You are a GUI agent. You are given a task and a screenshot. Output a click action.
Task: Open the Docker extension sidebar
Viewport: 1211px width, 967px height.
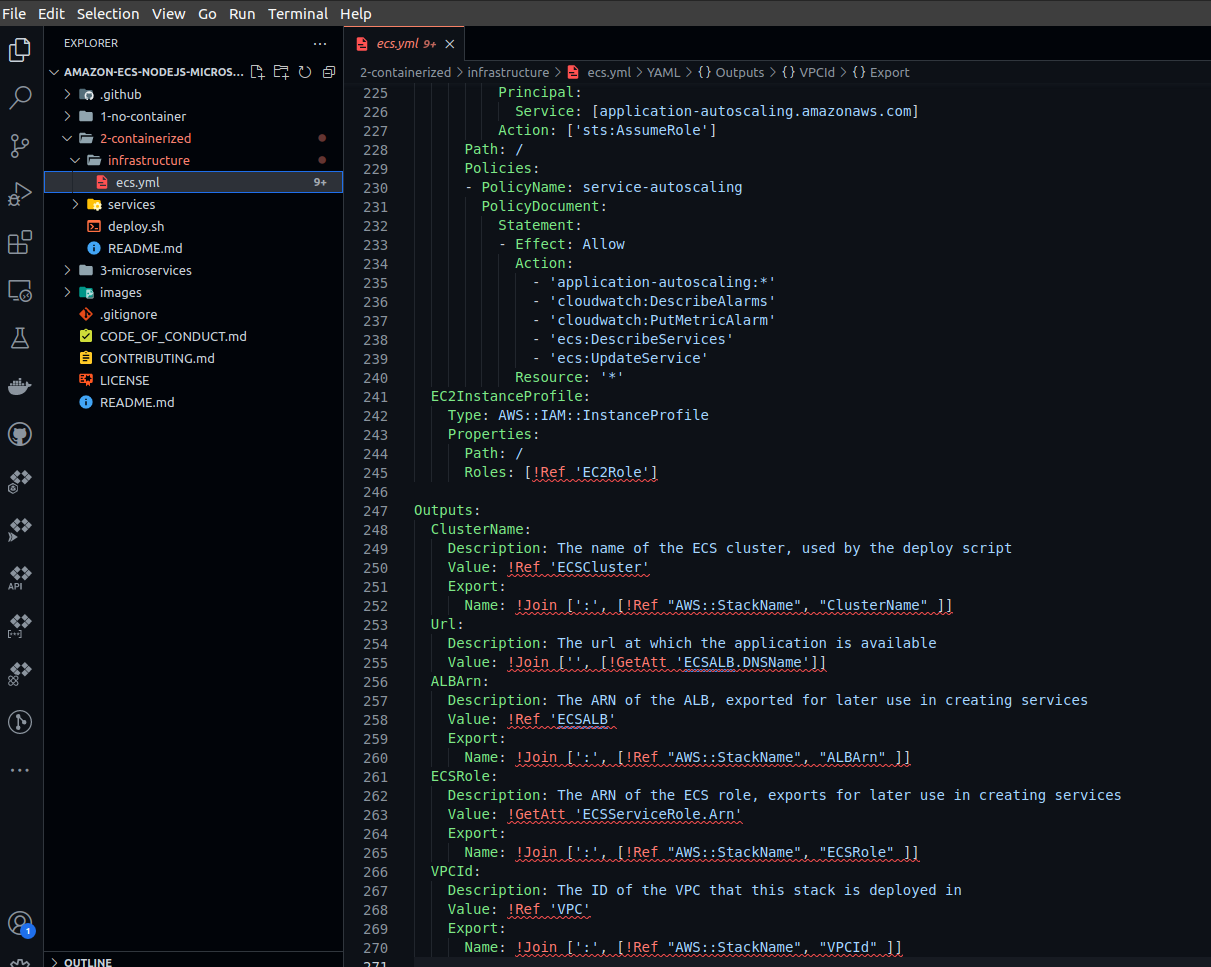tap(21, 386)
